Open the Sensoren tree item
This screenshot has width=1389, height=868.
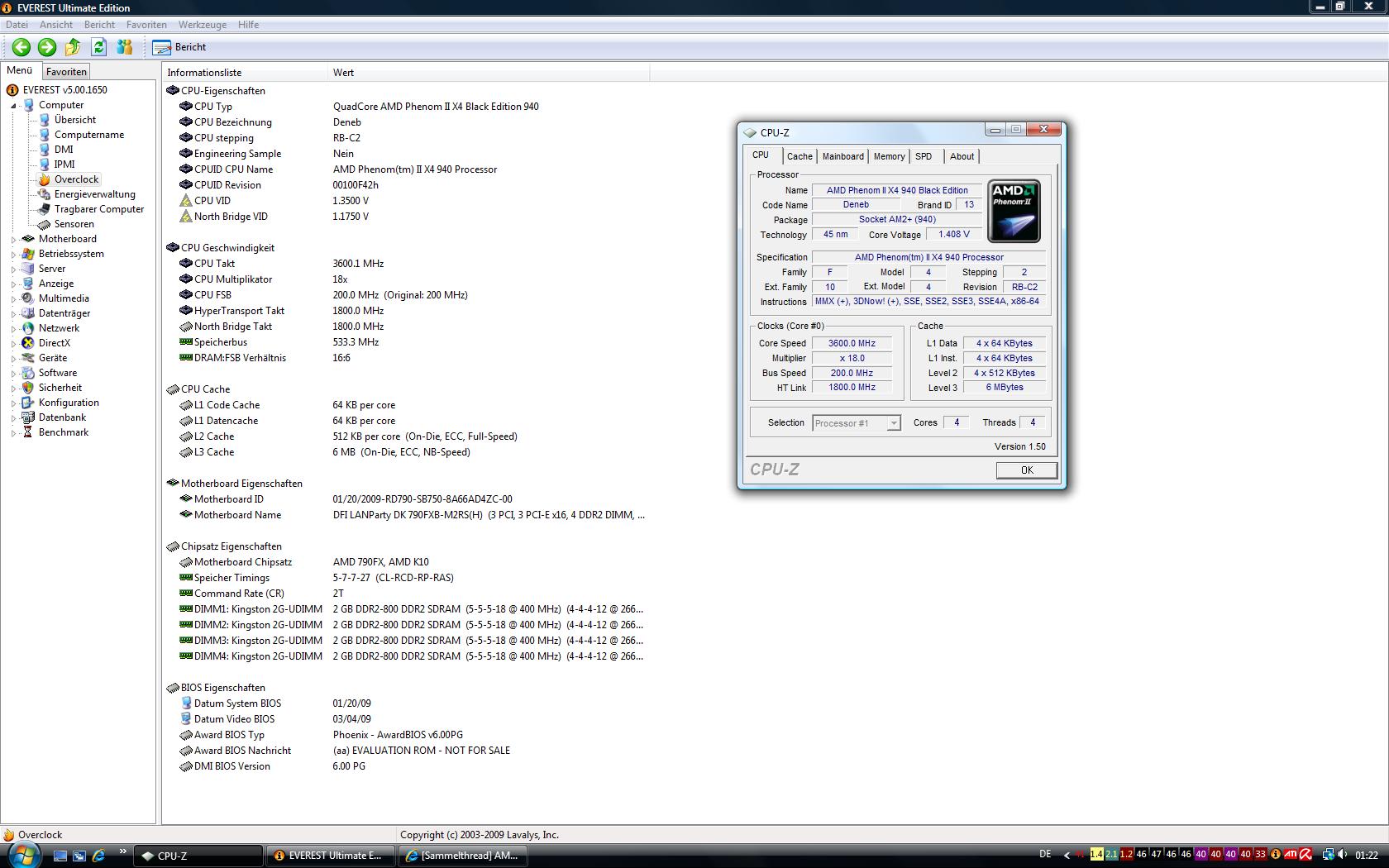tap(74, 224)
